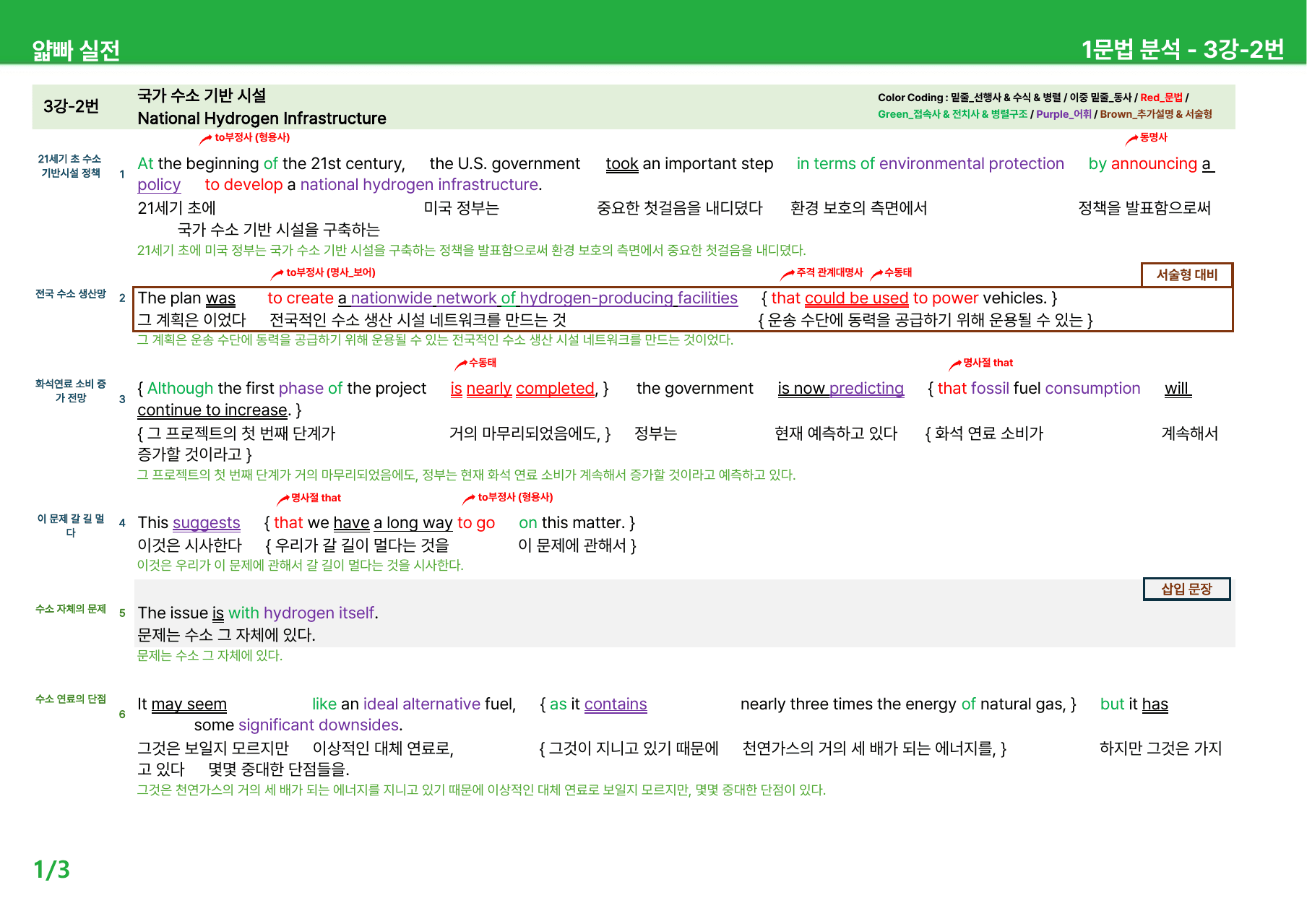Click the side note '수소 연료의 단점'
Viewport: 1307px width, 924px height.
pos(70,699)
